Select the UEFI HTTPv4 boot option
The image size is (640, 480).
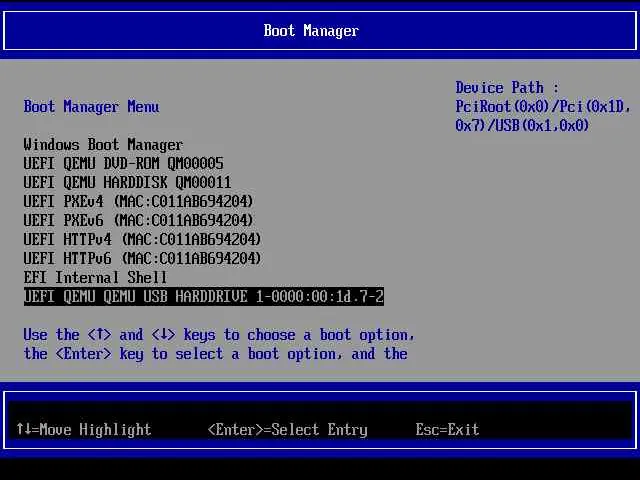click(142, 239)
